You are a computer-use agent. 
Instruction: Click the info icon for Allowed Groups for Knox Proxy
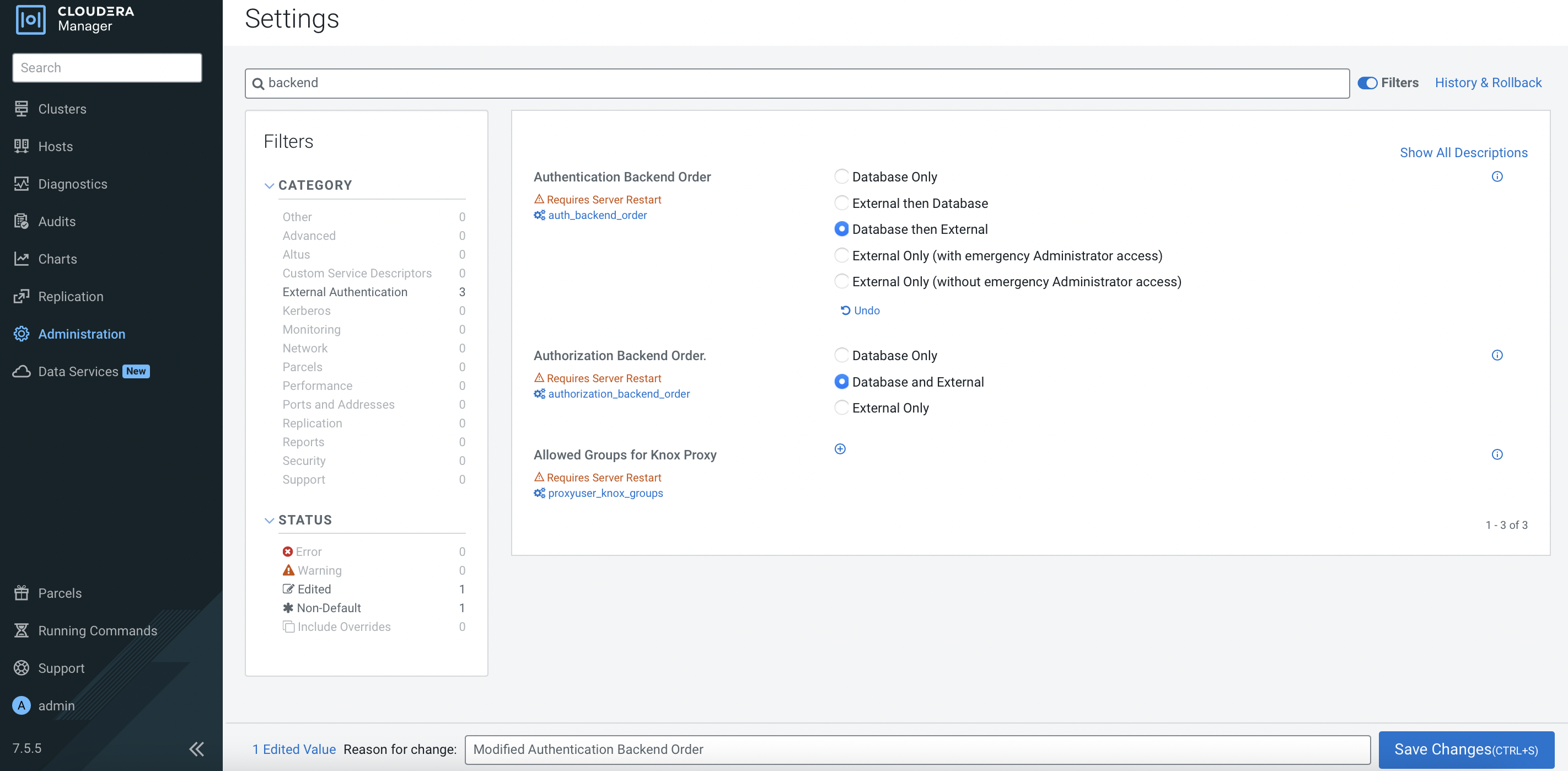click(x=1497, y=454)
